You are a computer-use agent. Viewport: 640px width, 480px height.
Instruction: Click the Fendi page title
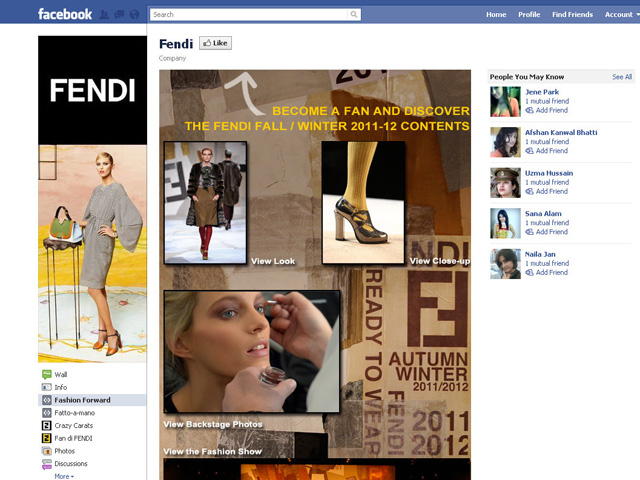[x=176, y=43]
